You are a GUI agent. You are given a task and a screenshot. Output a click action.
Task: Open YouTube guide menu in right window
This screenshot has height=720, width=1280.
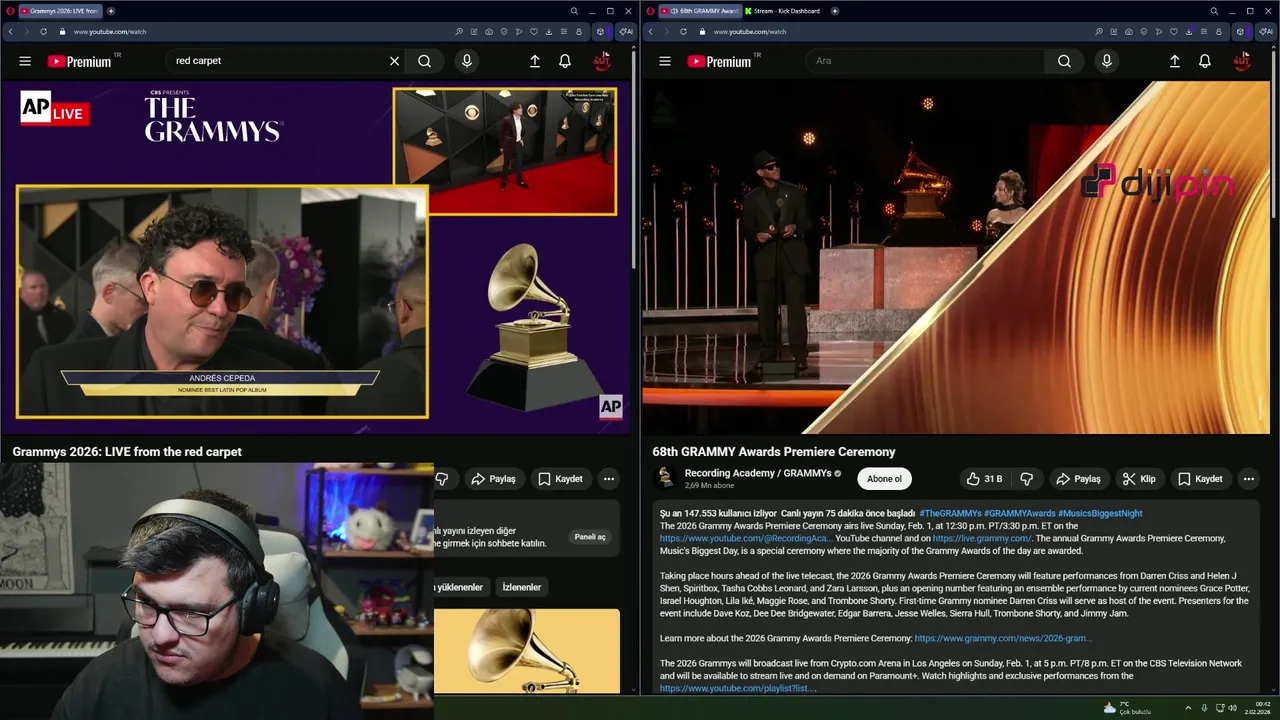[665, 61]
